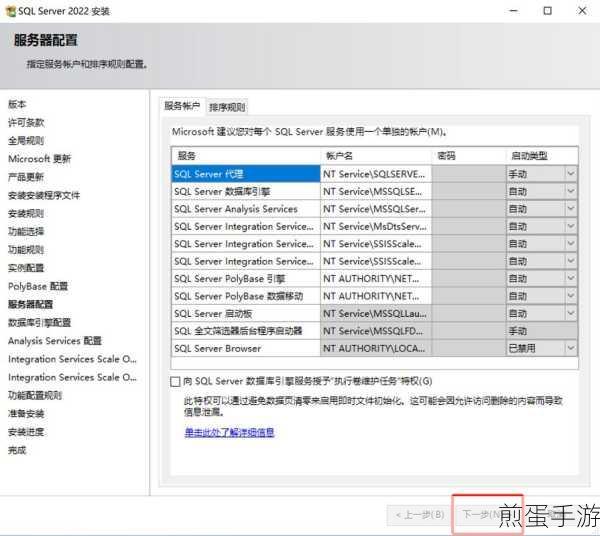This screenshot has width=600, height=536.
Task: Select 完成 step in the sidebar
Action: click(17, 450)
